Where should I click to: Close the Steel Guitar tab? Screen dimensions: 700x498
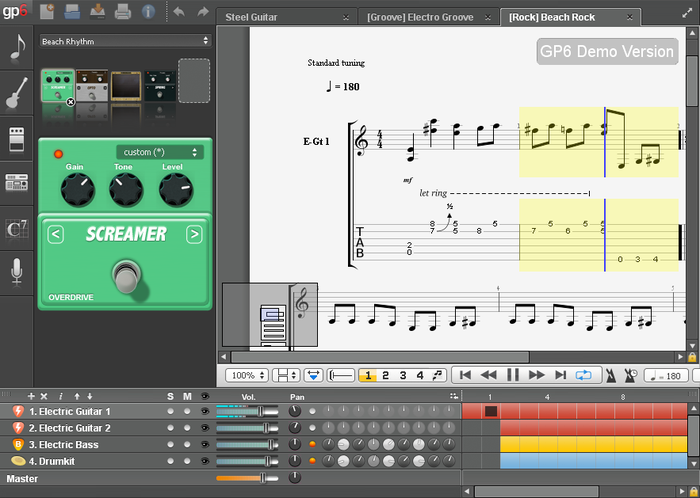(346, 18)
